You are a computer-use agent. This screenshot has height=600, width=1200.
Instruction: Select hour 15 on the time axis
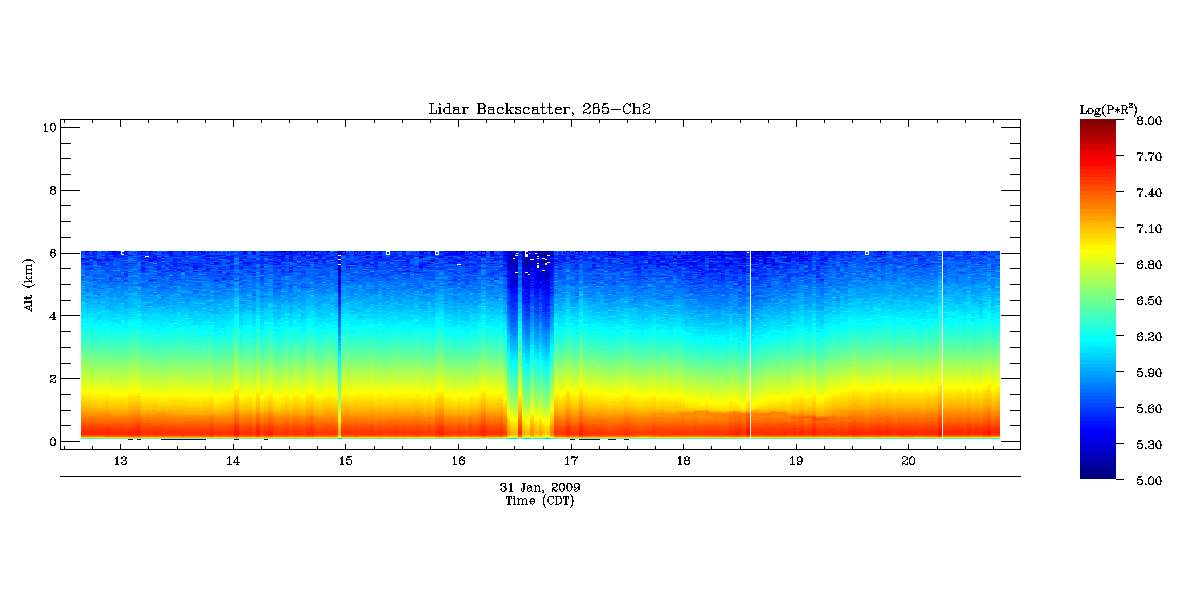coord(345,461)
